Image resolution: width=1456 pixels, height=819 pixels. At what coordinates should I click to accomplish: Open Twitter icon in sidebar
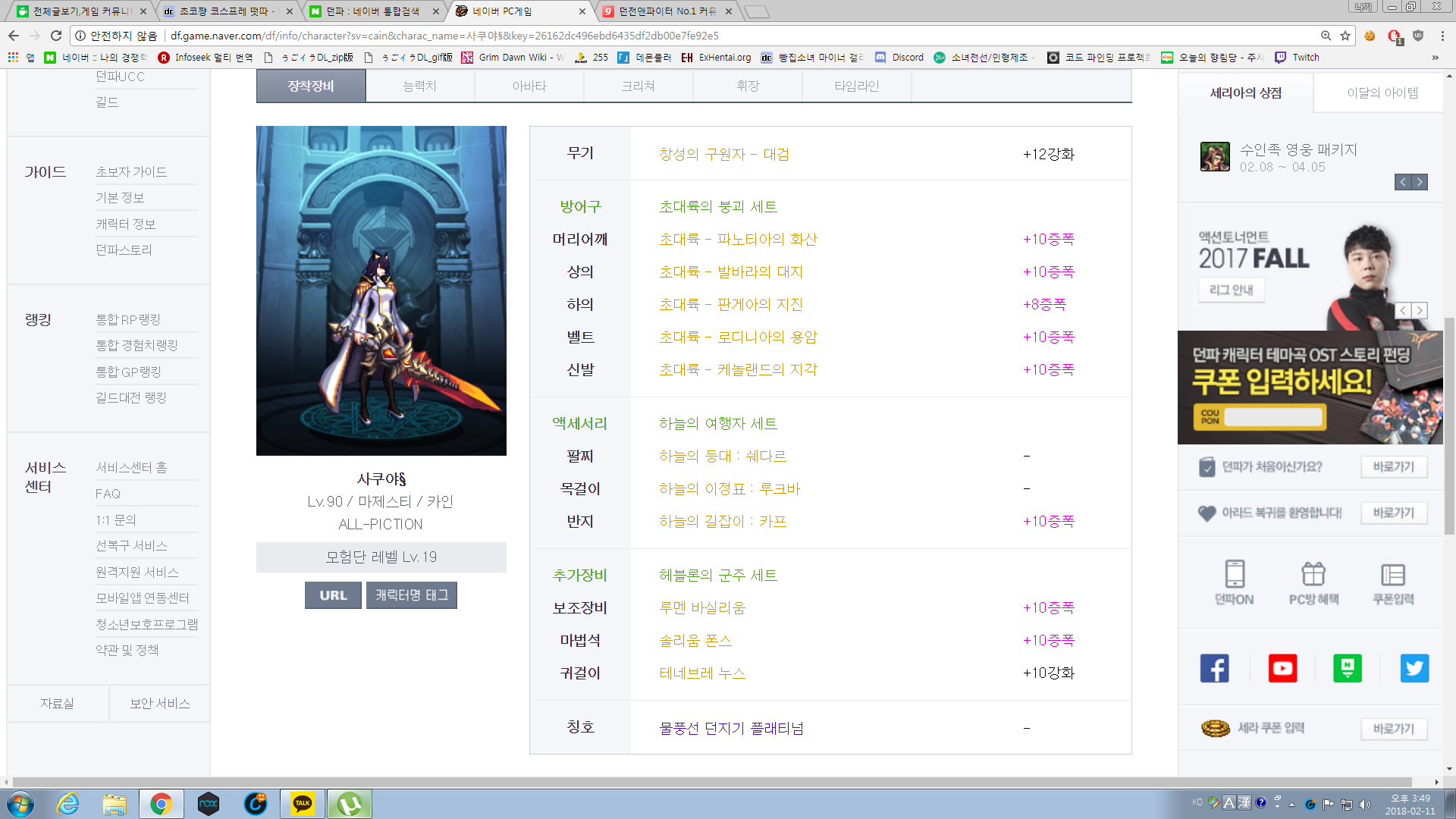pos(1414,668)
